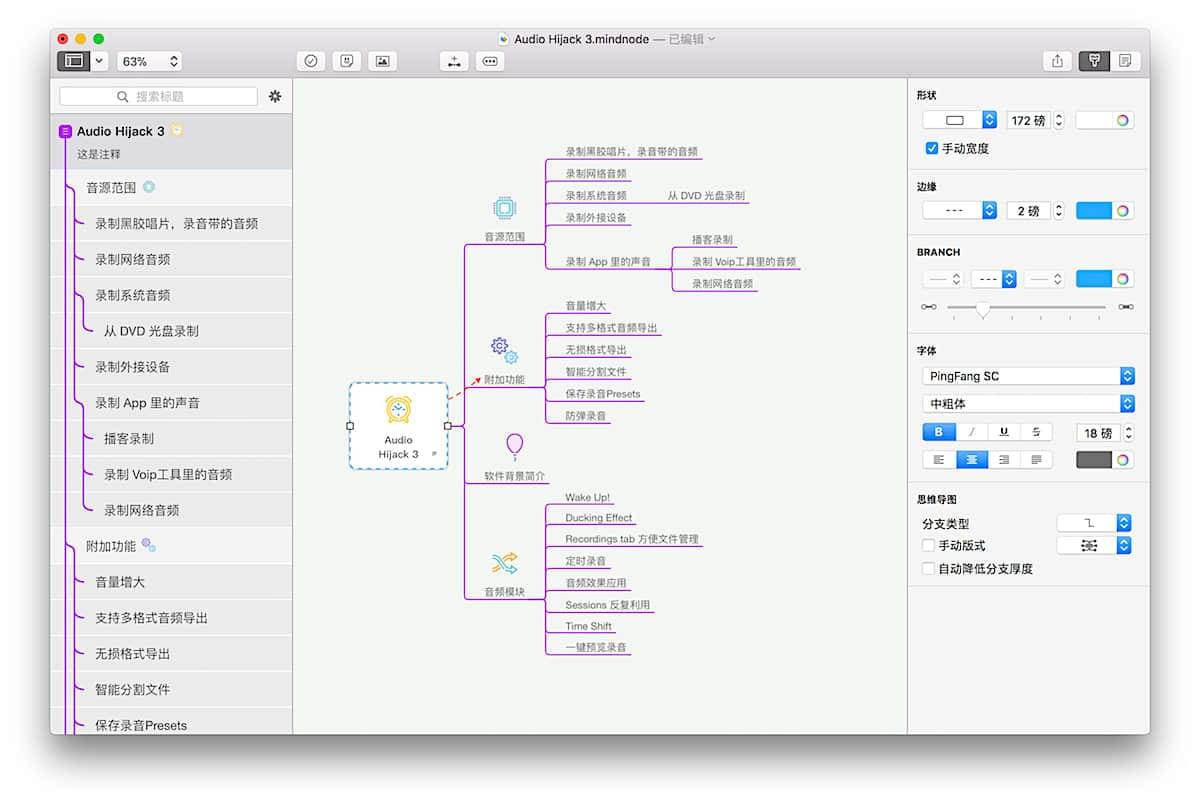
Task: Open the notes inspector tab
Action: [x=1125, y=61]
